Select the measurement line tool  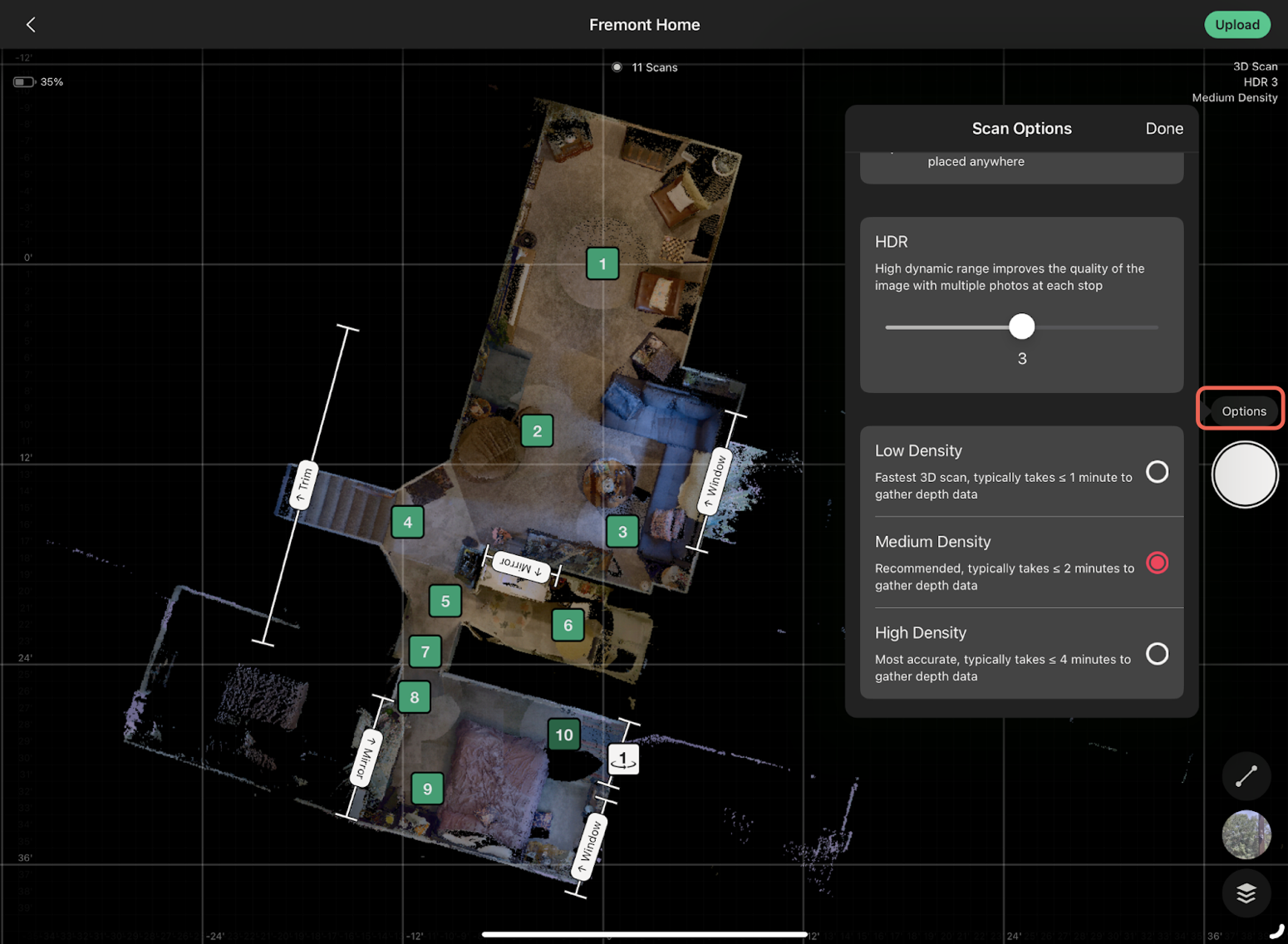coord(1246,775)
